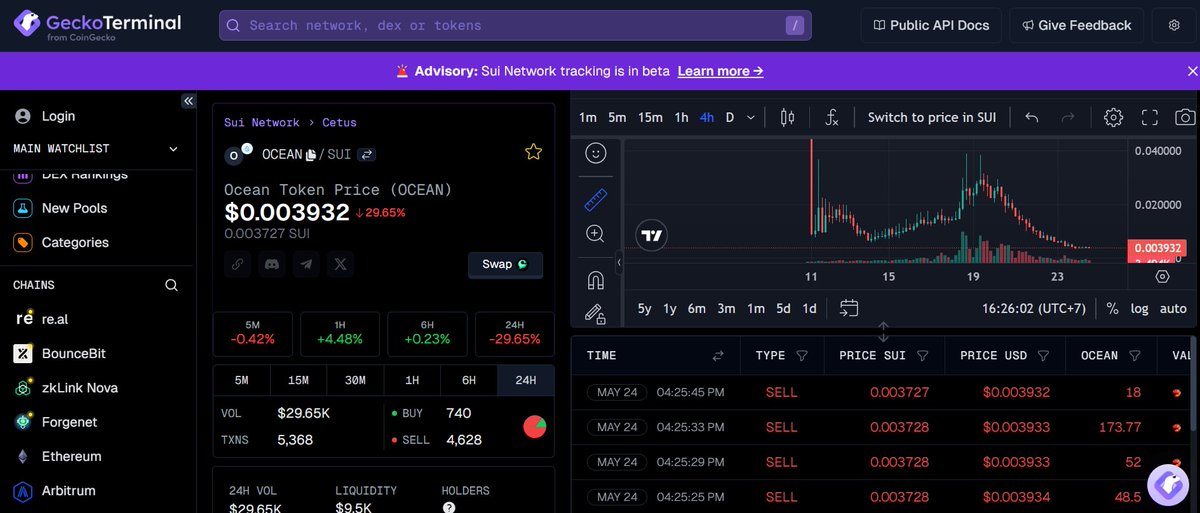Screen dimensions: 1200x513
Task: Click the search network, dex or tokens field
Action: (516, 25)
